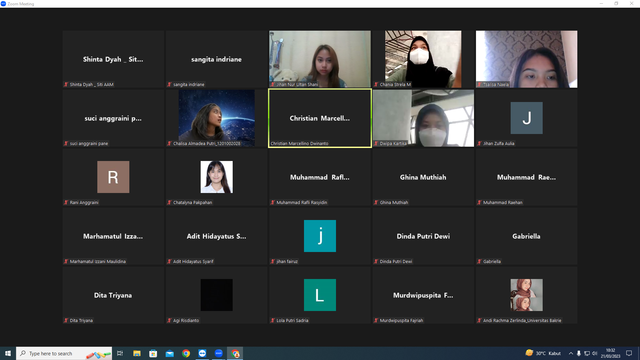Click Andi Rachma Zerlinda's profile picture
This screenshot has width=640, height=360.
527,295
